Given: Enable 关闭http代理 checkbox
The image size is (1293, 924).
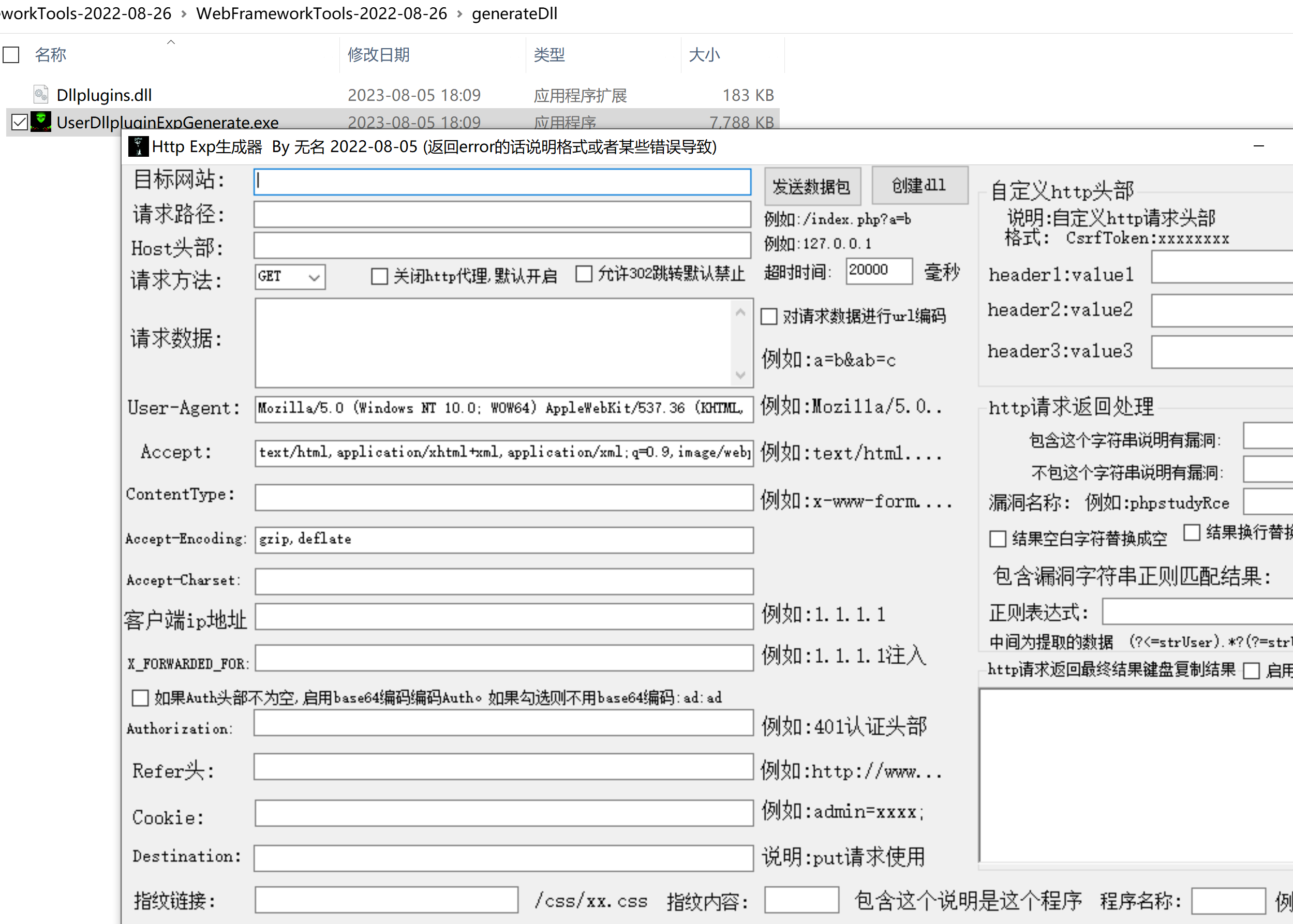Looking at the screenshot, I should tap(379, 276).
